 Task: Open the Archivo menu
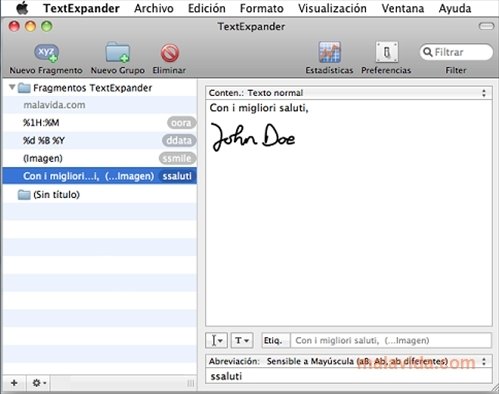[154, 8]
